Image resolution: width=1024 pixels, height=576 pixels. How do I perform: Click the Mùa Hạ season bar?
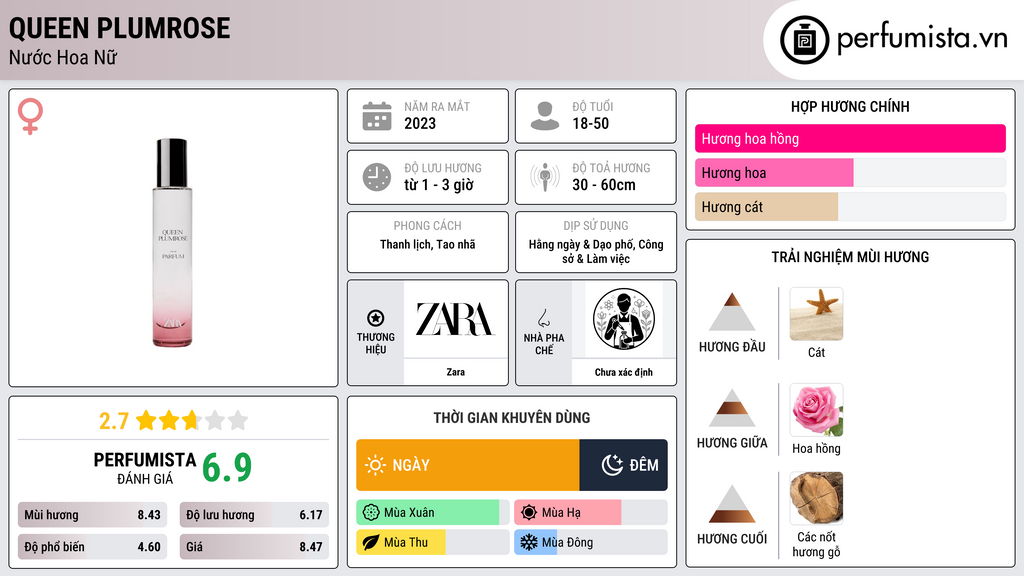(590, 513)
